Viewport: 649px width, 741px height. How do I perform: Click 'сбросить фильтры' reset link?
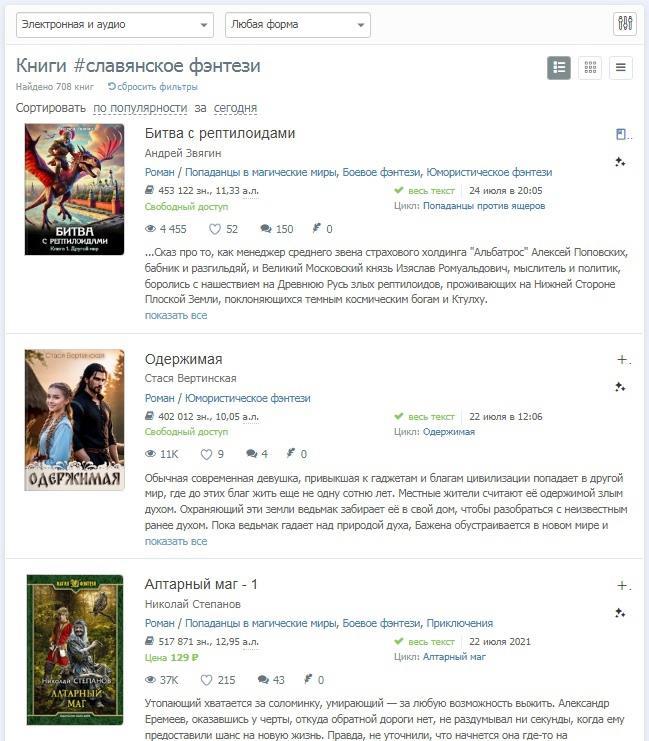pyautogui.click(x=153, y=87)
